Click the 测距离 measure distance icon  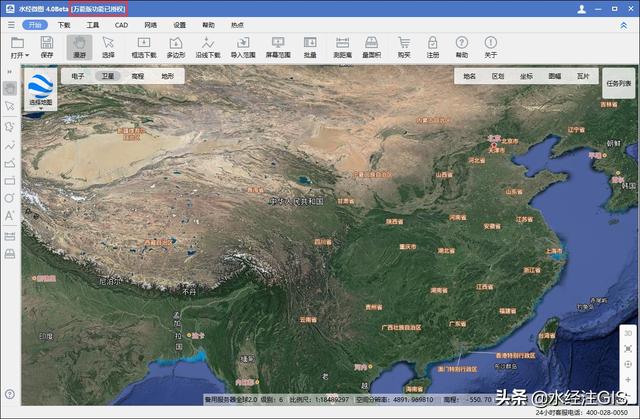click(342, 47)
